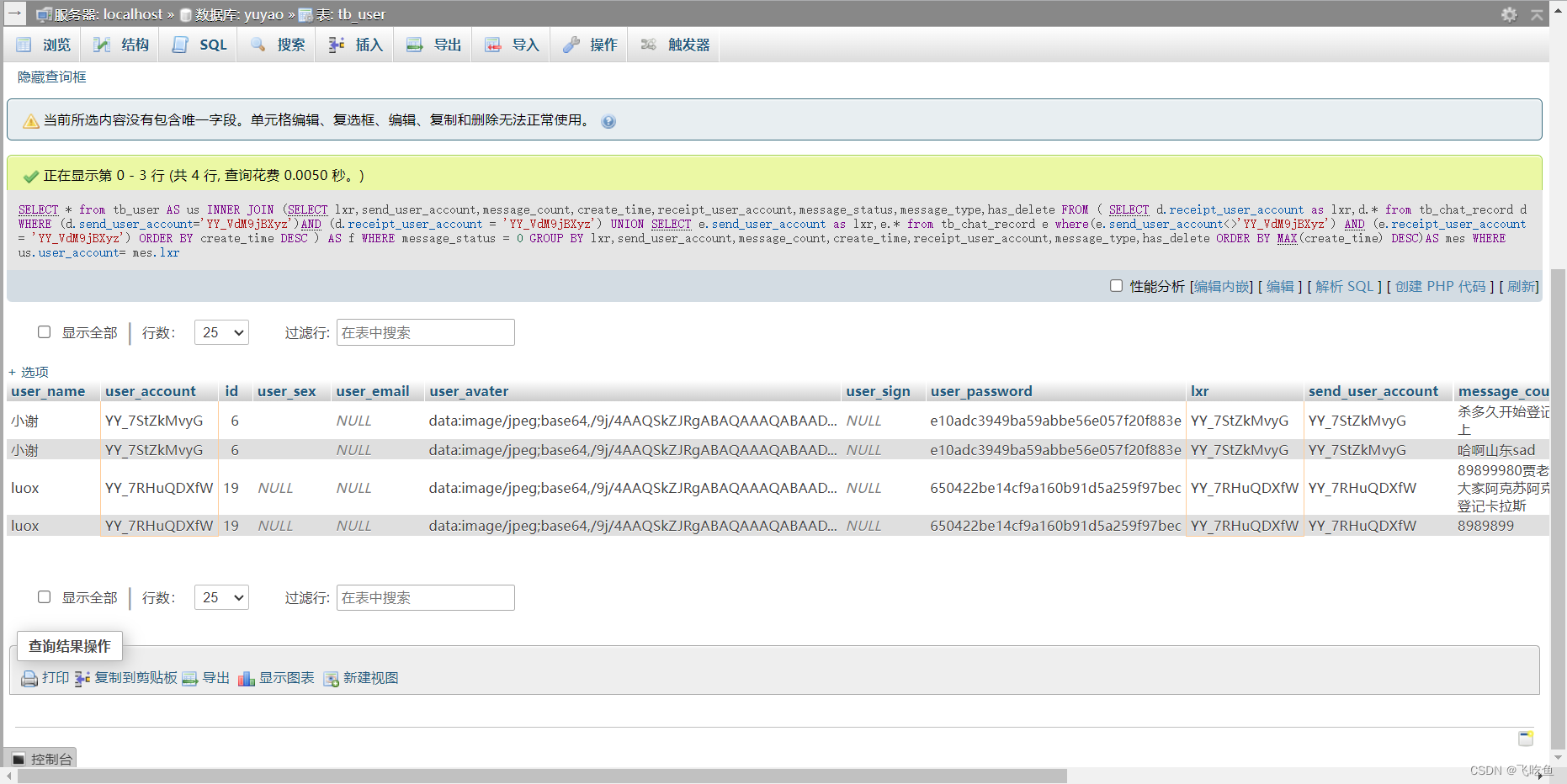This screenshot has width=1567, height=784.
Task: Click the page settings gear icon
Action: click(1509, 14)
